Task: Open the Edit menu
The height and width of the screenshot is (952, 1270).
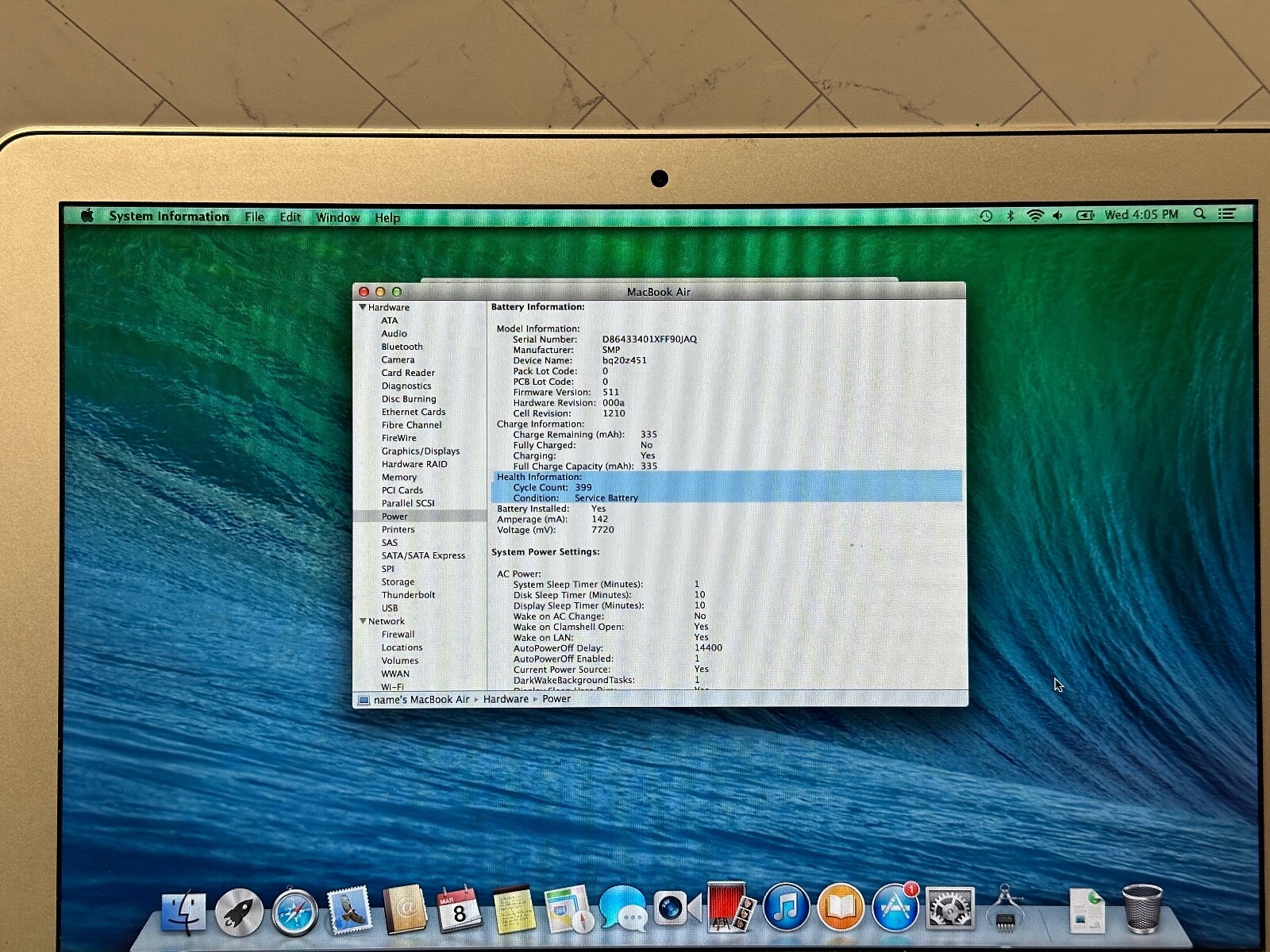Action: (x=291, y=217)
